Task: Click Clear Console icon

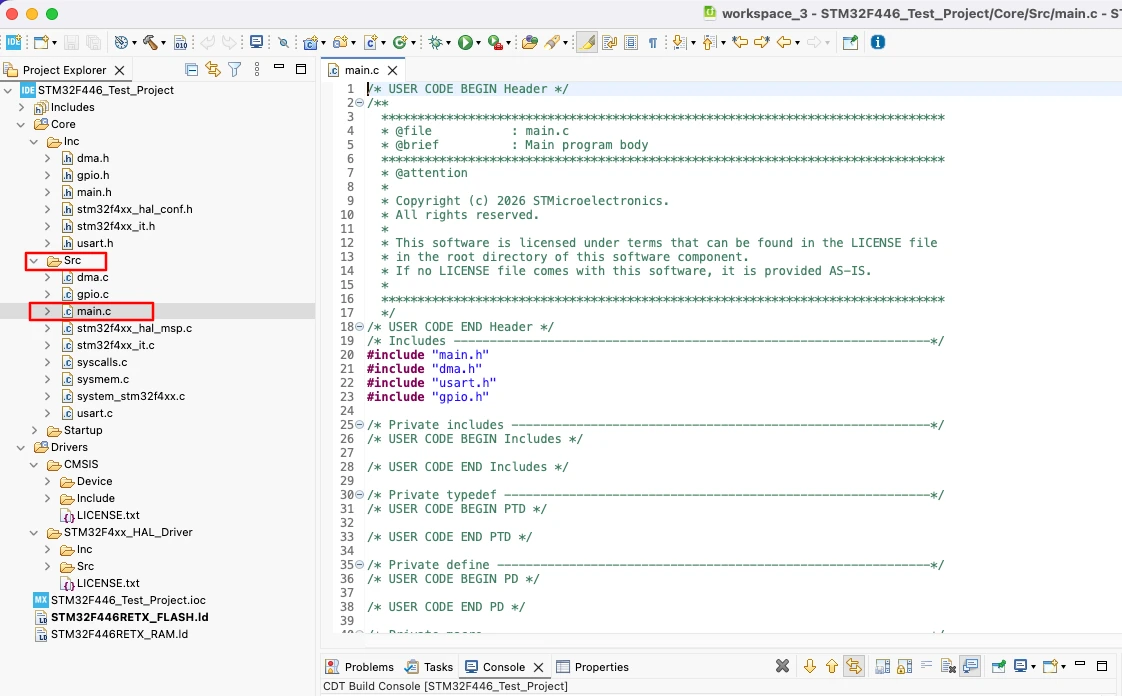Action: (x=948, y=666)
